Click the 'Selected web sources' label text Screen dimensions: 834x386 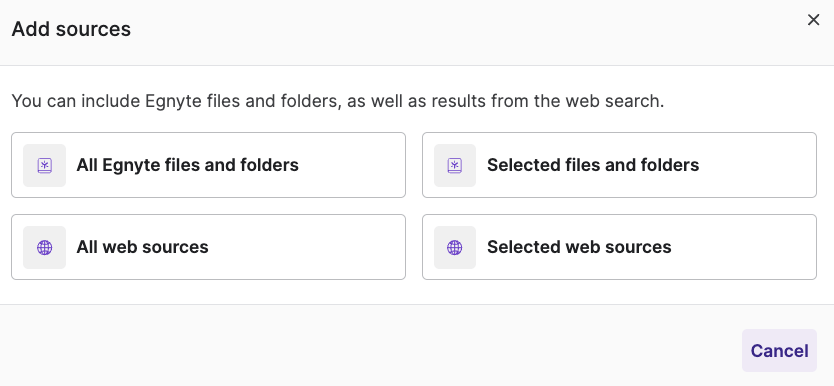tap(579, 247)
